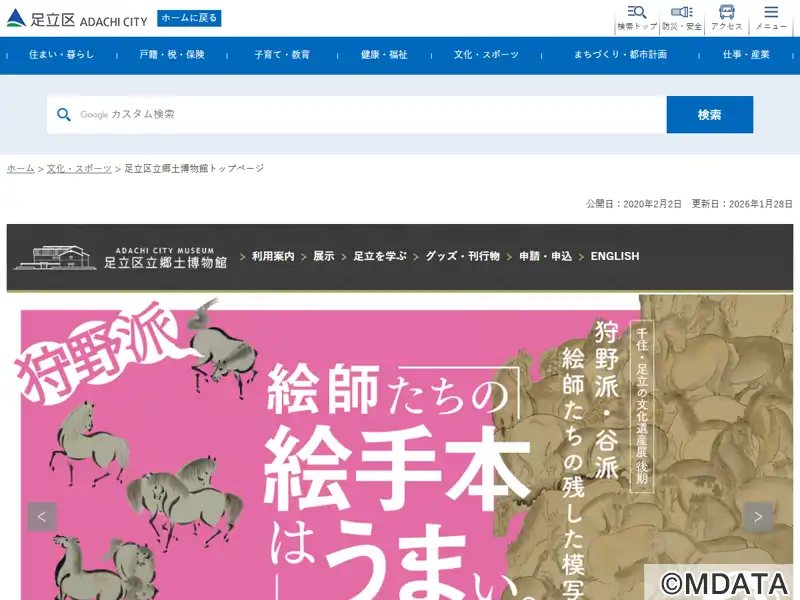The height and width of the screenshot is (600, 800).
Task: Open the 検索トップ search icon
Action: (637, 17)
